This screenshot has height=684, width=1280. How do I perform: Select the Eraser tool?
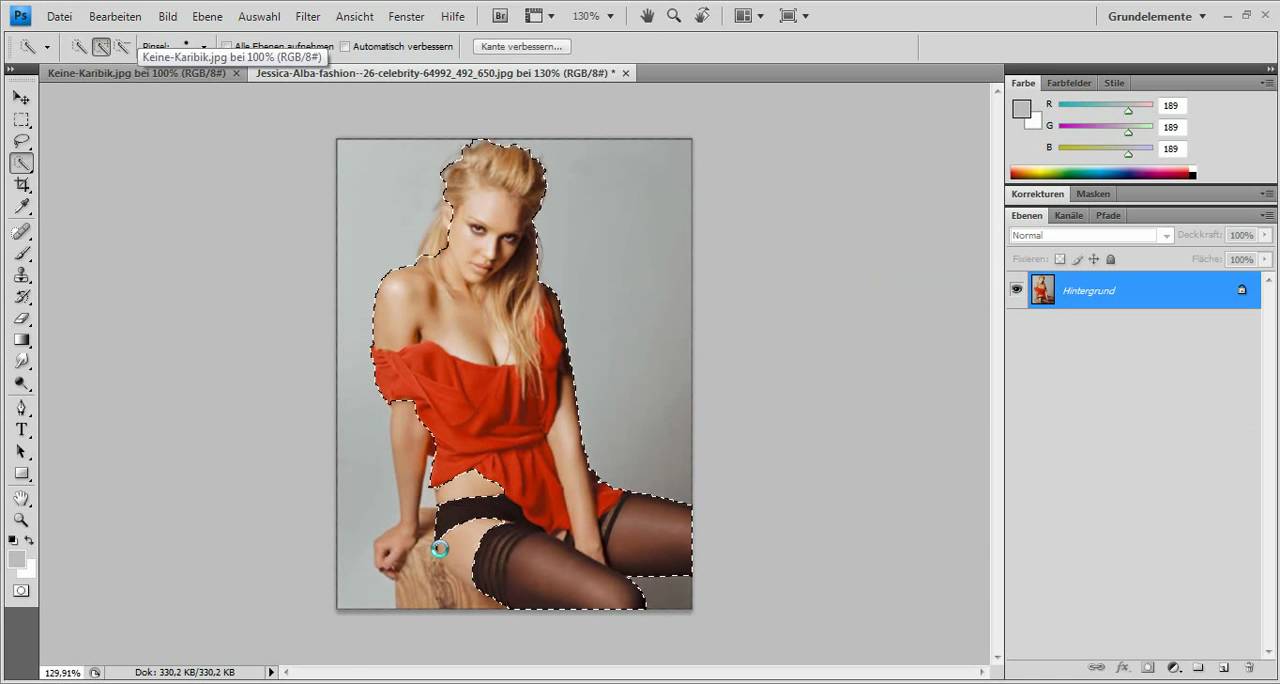(x=21, y=318)
